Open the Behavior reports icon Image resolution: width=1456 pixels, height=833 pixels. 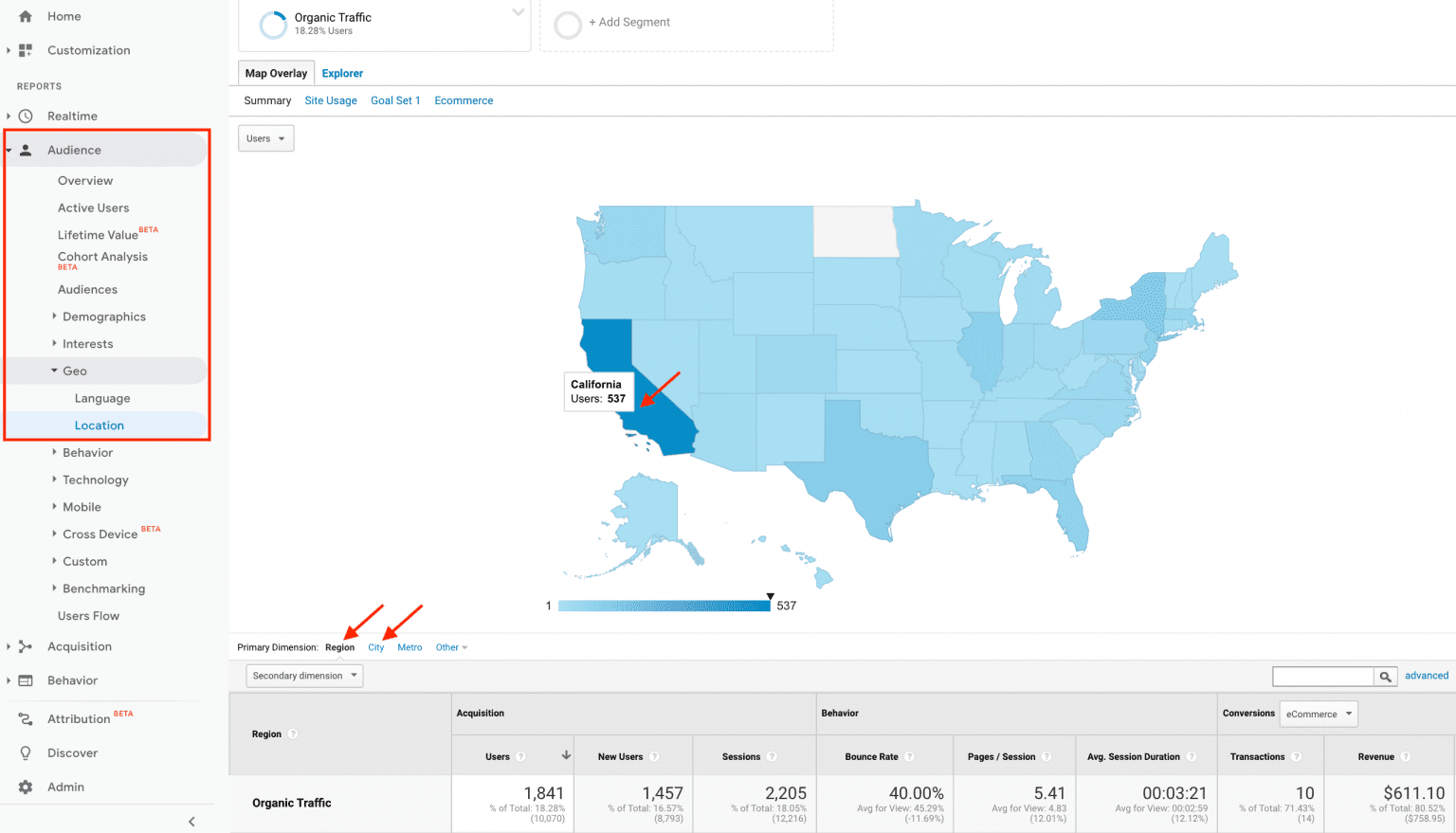[x=27, y=680]
